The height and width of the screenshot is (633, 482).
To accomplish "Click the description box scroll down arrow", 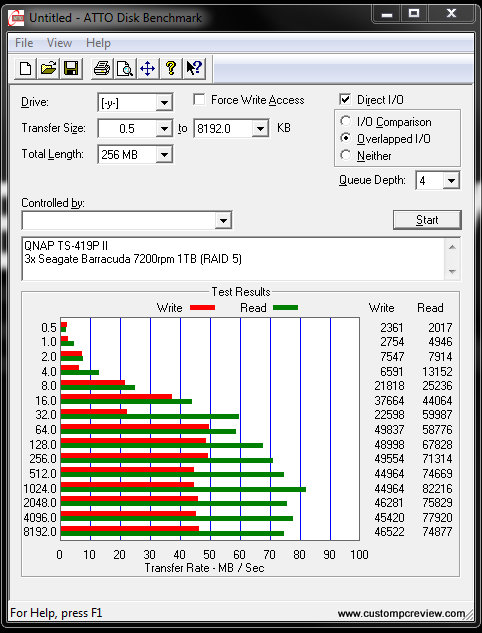I will 452,272.
